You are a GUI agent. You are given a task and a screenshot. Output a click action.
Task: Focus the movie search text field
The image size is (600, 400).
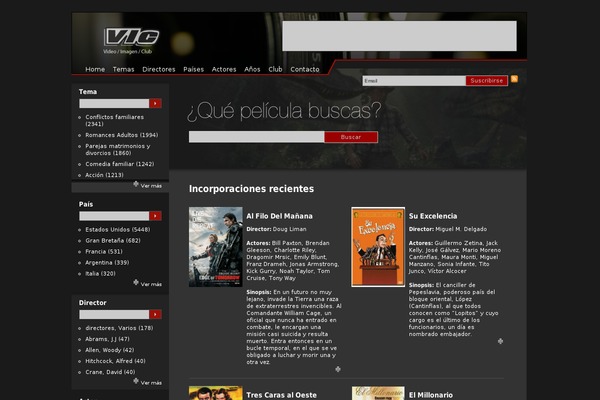pos(256,137)
